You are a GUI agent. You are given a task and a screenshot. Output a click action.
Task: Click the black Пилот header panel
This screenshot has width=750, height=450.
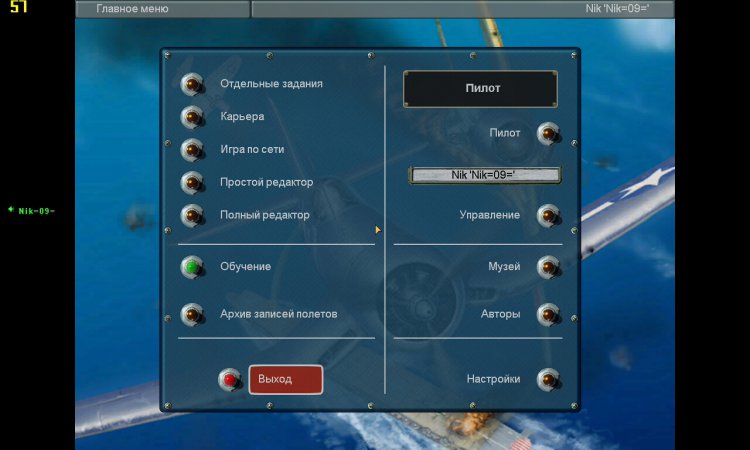click(480, 89)
